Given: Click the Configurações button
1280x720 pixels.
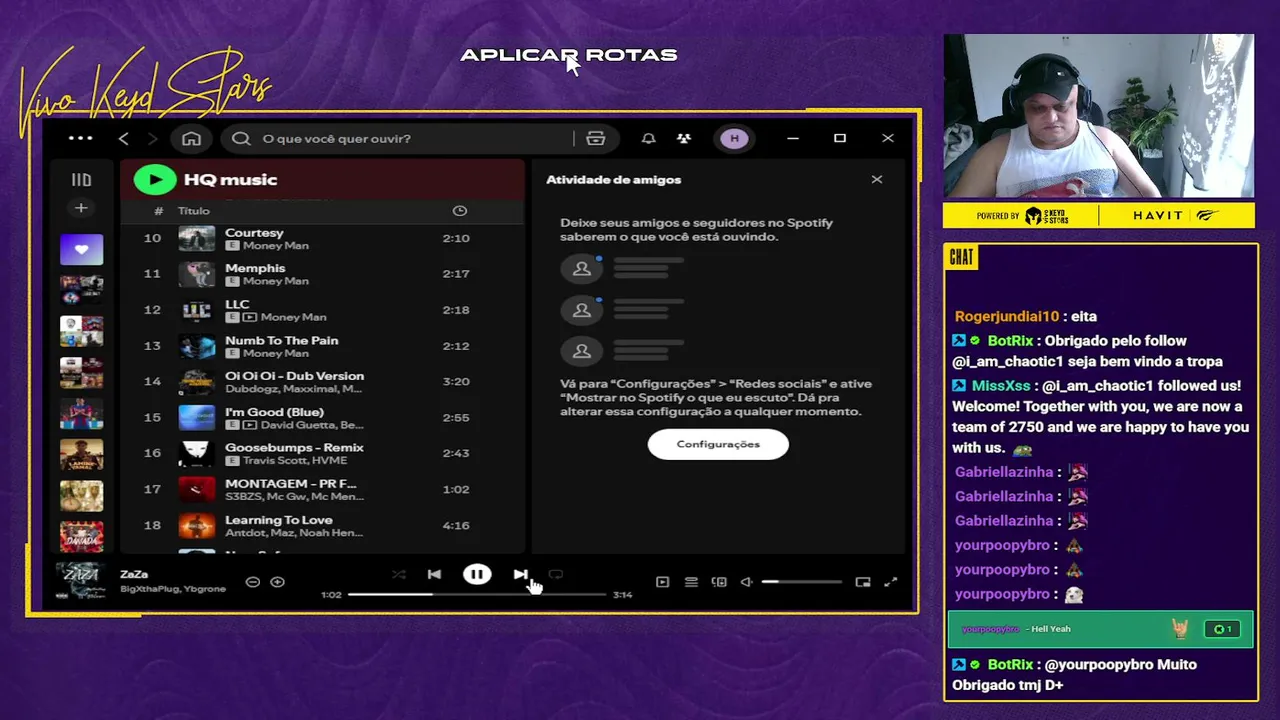Looking at the screenshot, I should [x=718, y=444].
